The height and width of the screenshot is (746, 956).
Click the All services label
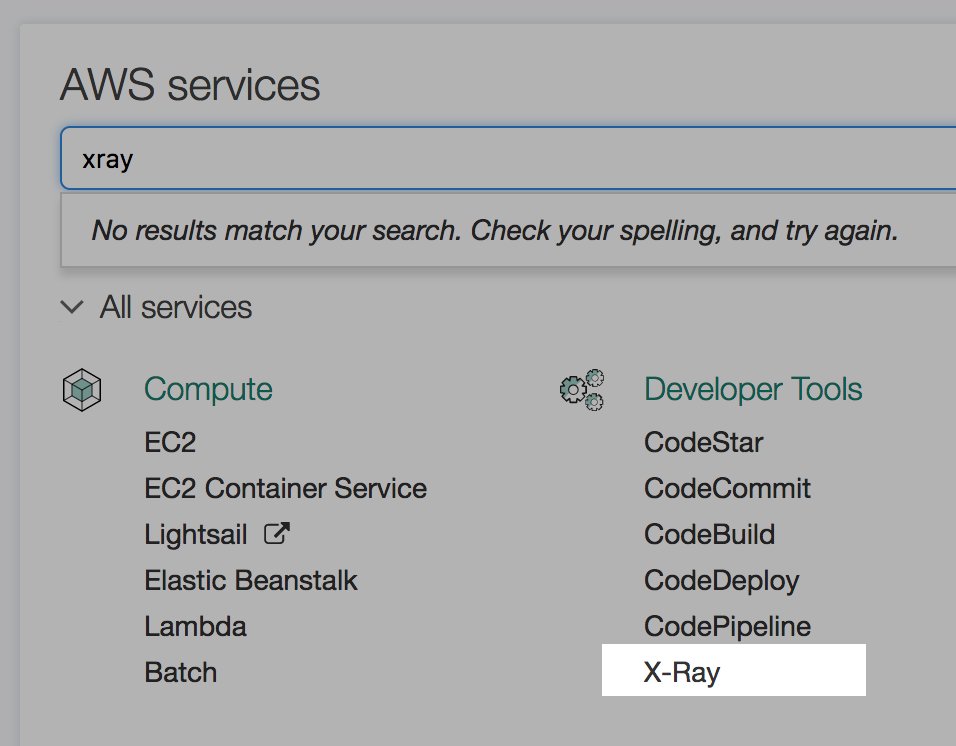[176, 307]
